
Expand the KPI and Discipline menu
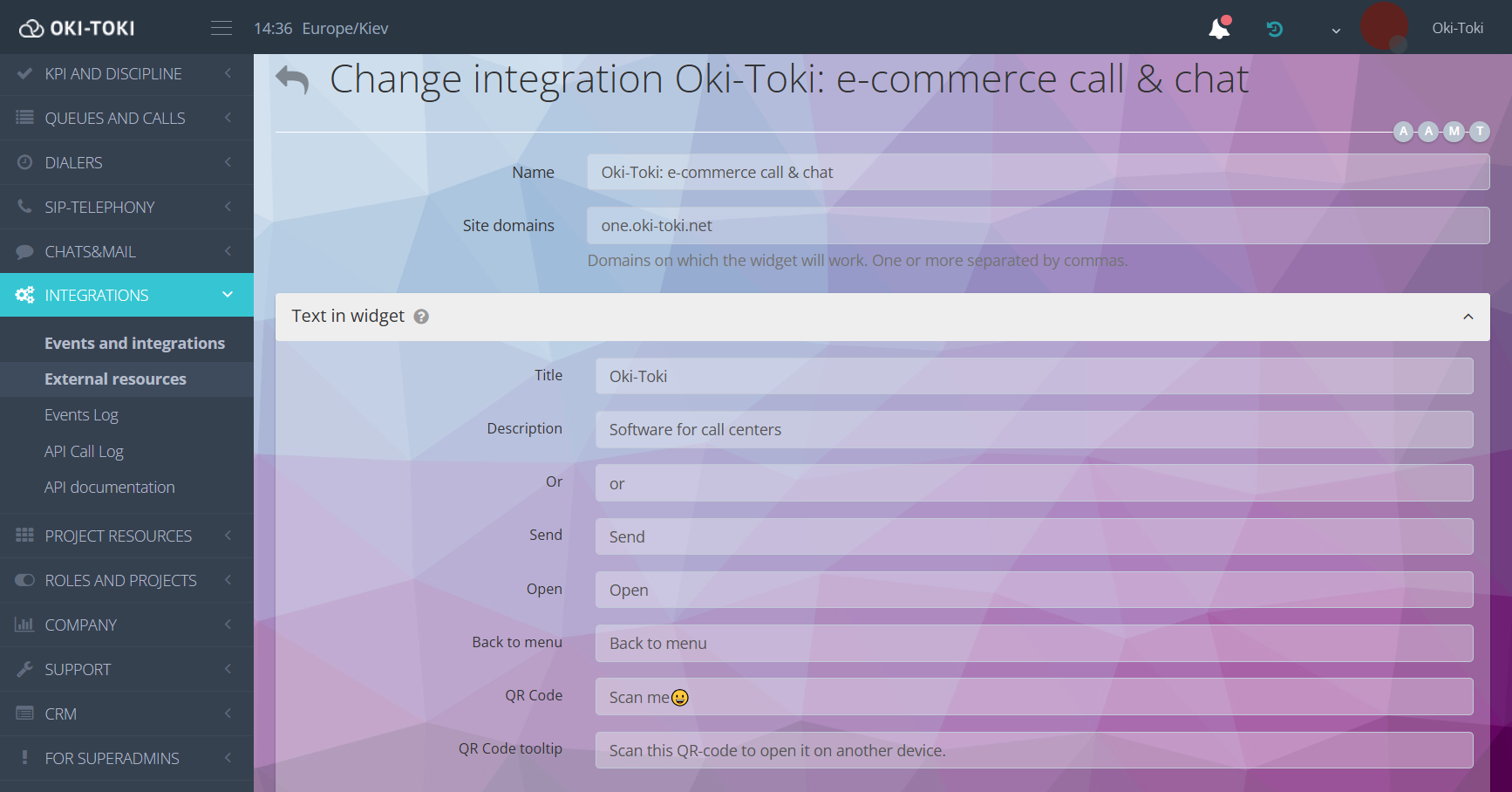click(x=113, y=74)
